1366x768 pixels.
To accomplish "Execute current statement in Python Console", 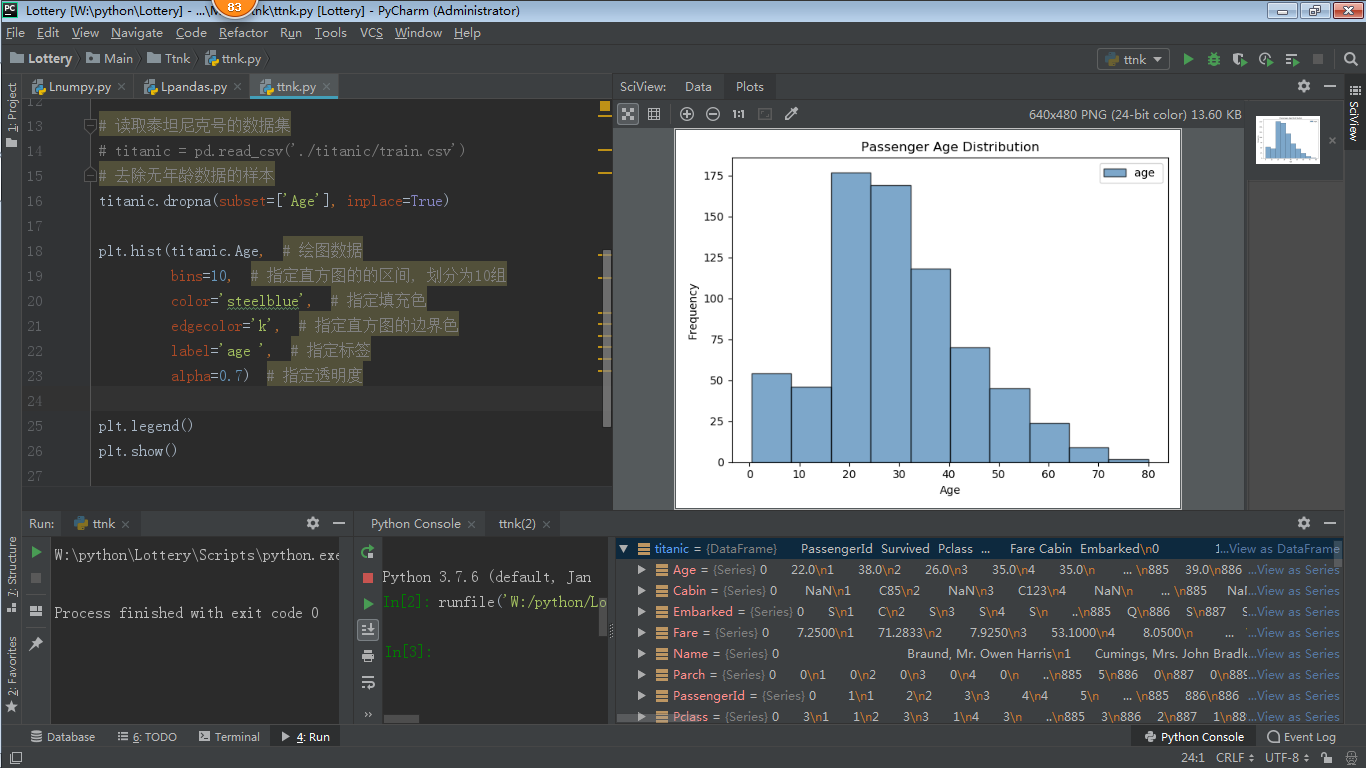I will (x=368, y=603).
